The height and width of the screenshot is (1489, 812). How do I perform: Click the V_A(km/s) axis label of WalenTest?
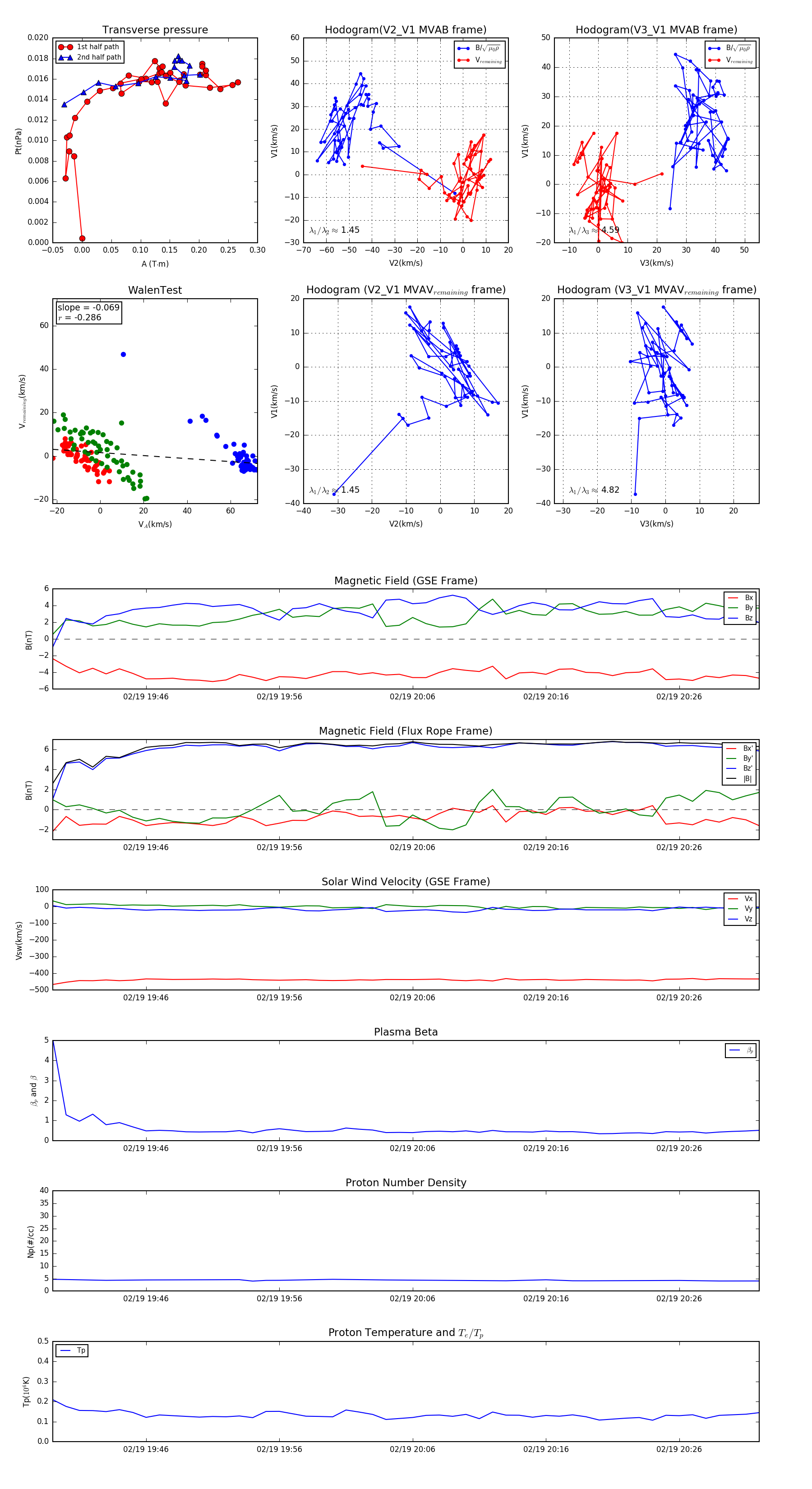[155, 524]
